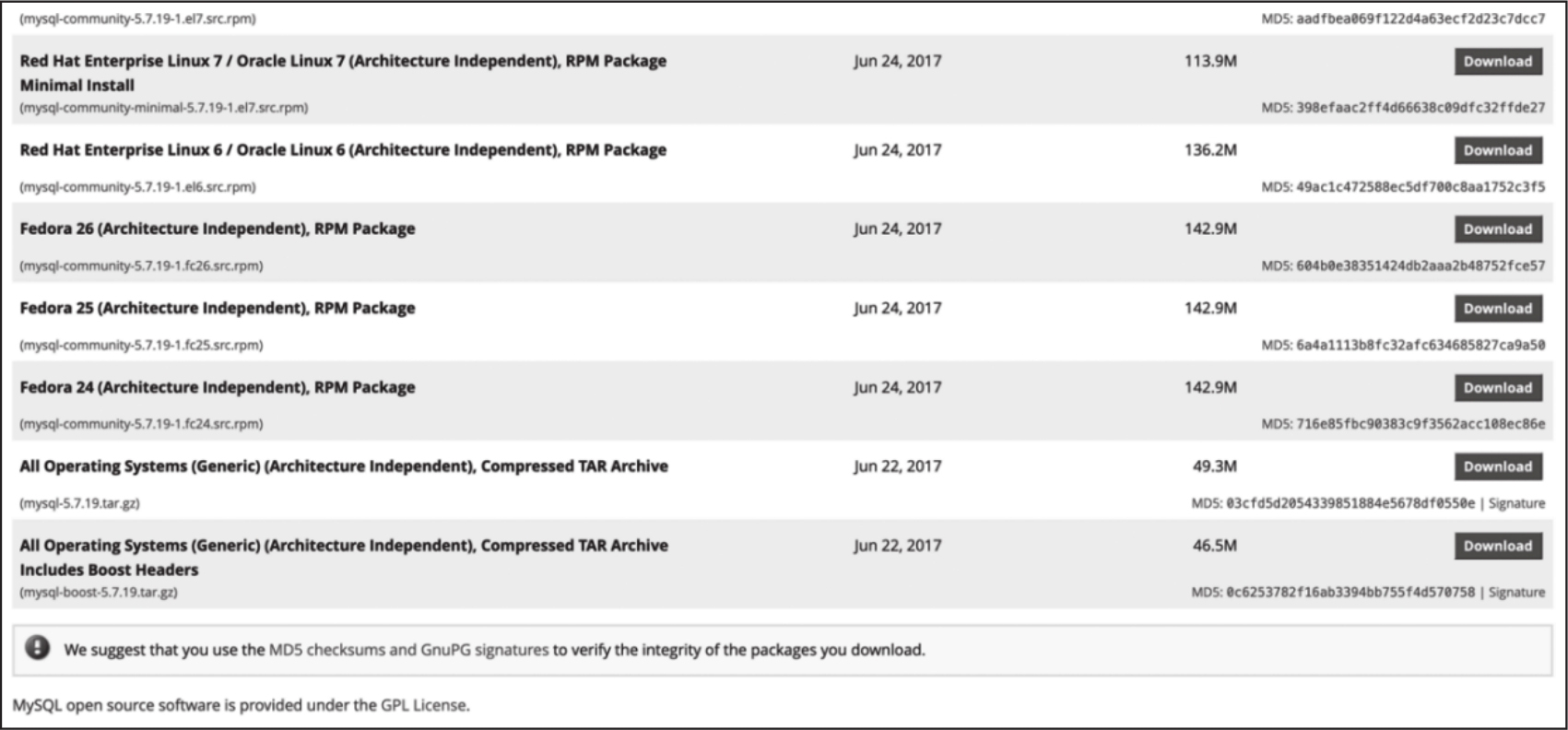Click the exclamation info icon
1568x730 pixels.
(38, 648)
